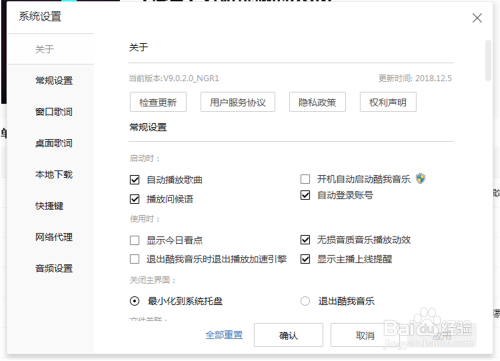The width and height of the screenshot is (500, 361).
Task: Disable 无损音质音乐播放动效 checkbox
Action: pyautogui.click(x=305, y=240)
